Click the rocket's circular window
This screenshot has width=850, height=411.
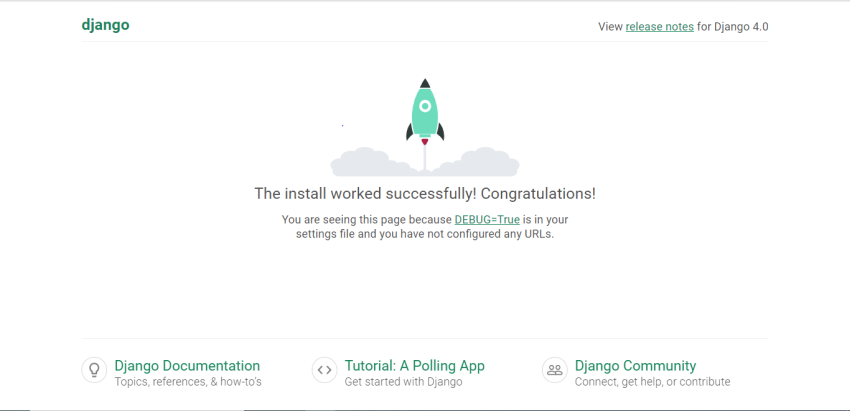click(425, 106)
